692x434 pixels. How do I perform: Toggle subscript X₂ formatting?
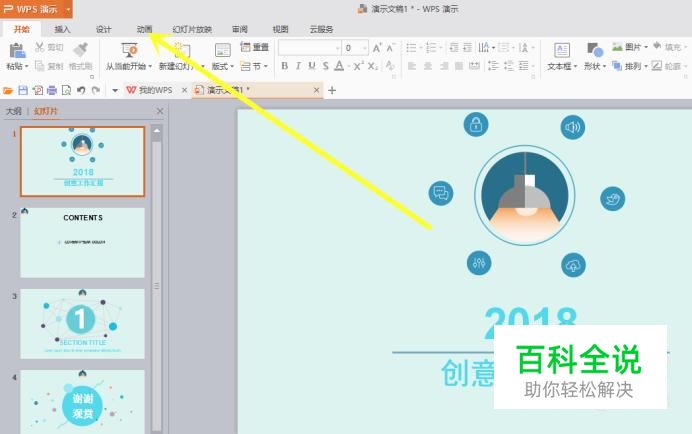click(373, 66)
